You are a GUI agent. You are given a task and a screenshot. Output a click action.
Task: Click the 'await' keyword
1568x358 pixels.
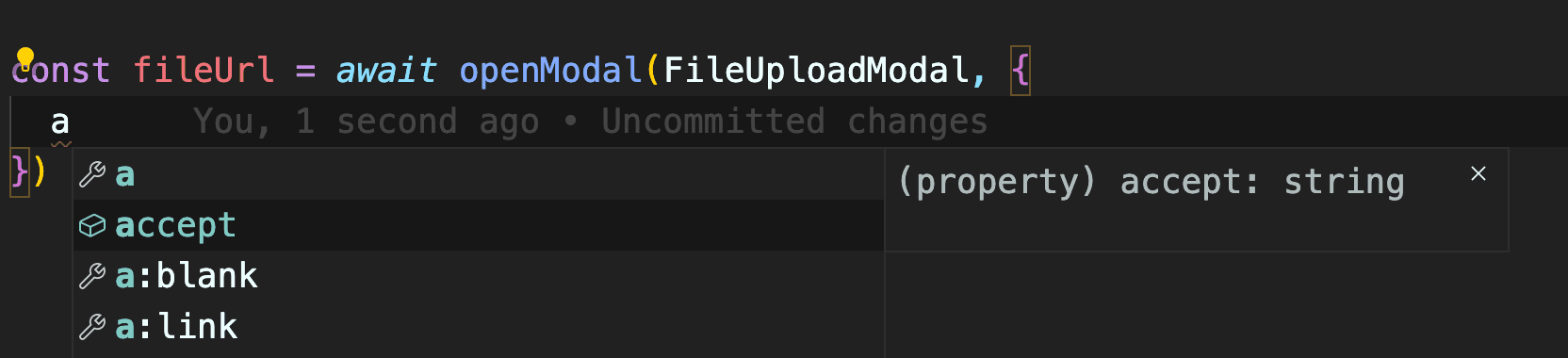coord(385,71)
